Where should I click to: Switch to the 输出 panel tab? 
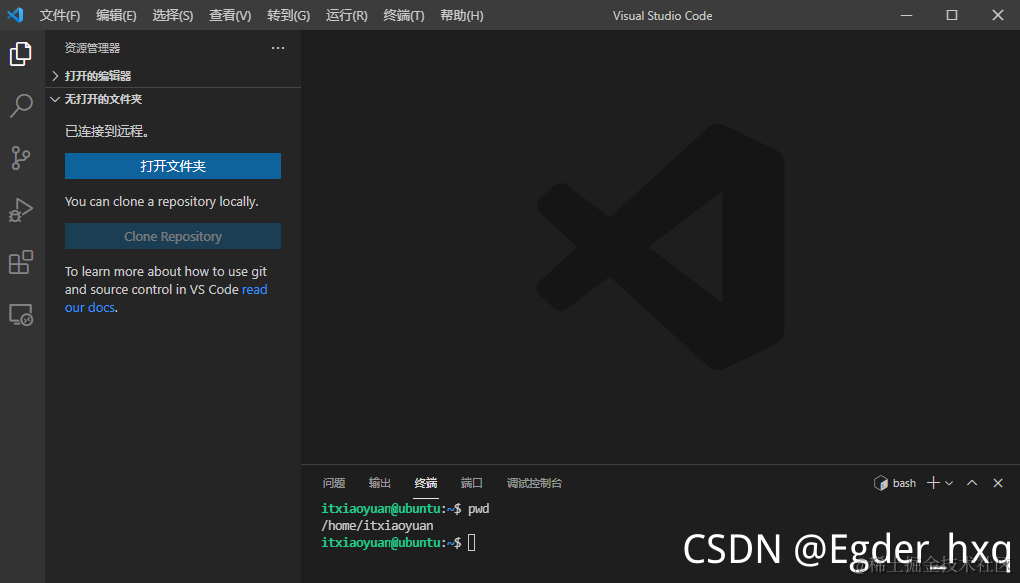point(380,483)
